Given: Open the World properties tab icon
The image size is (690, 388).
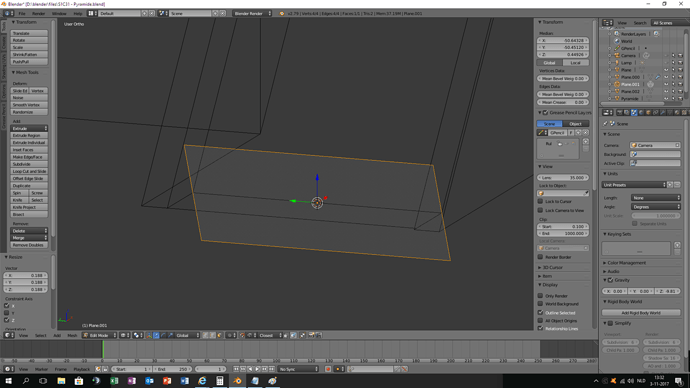Looking at the screenshot, I should coord(641,113).
